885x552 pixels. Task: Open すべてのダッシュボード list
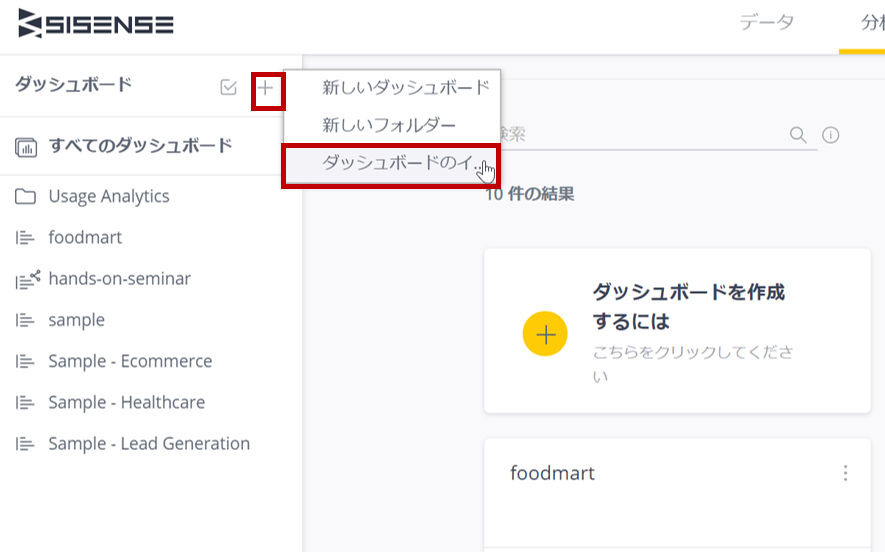tap(140, 146)
